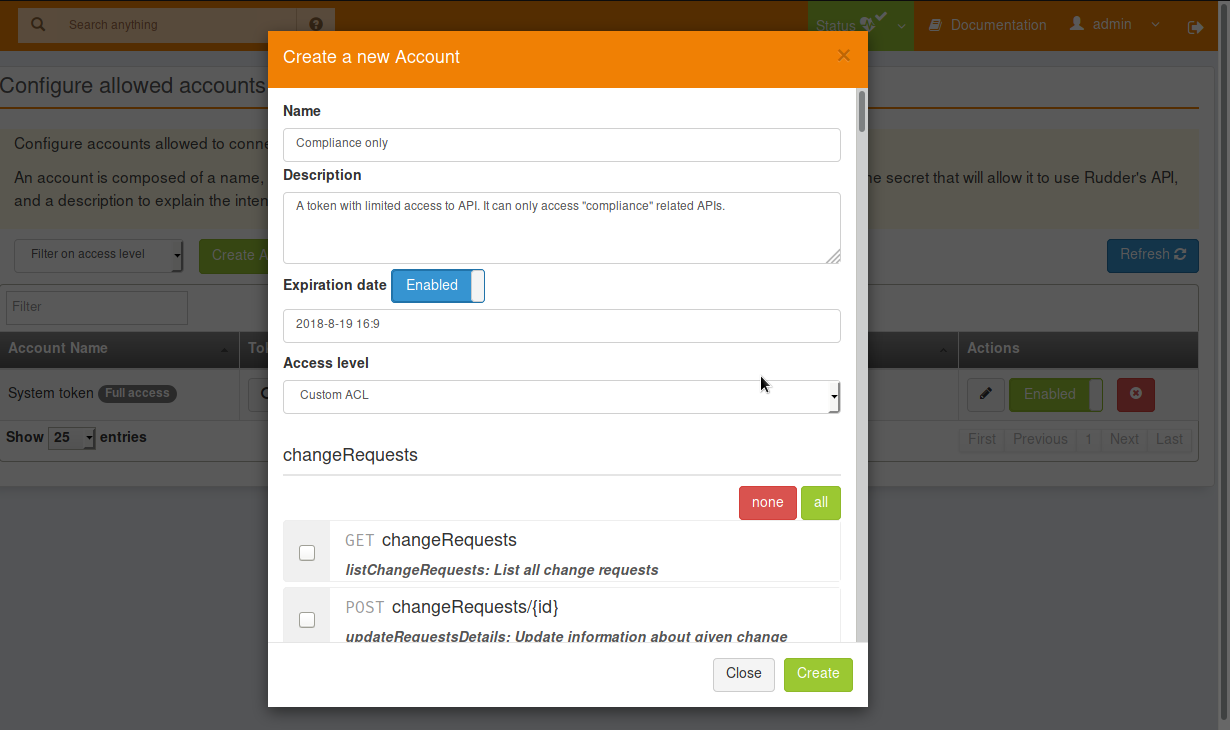Click the Refresh icon button
1230x730 pixels.
[x=1181, y=256]
